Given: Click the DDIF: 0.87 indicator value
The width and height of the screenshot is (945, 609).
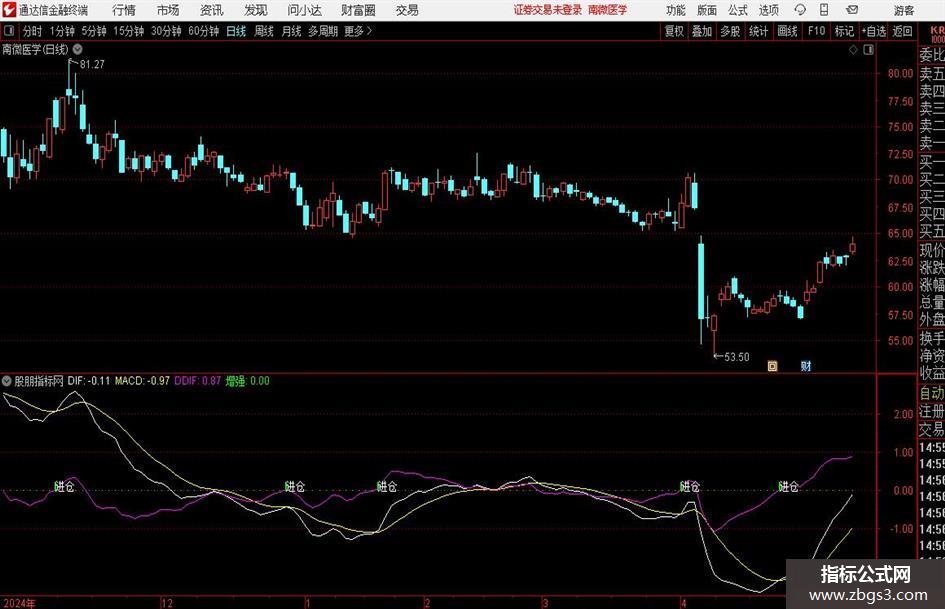Looking at the screenshot, I should tap(198, 381).
